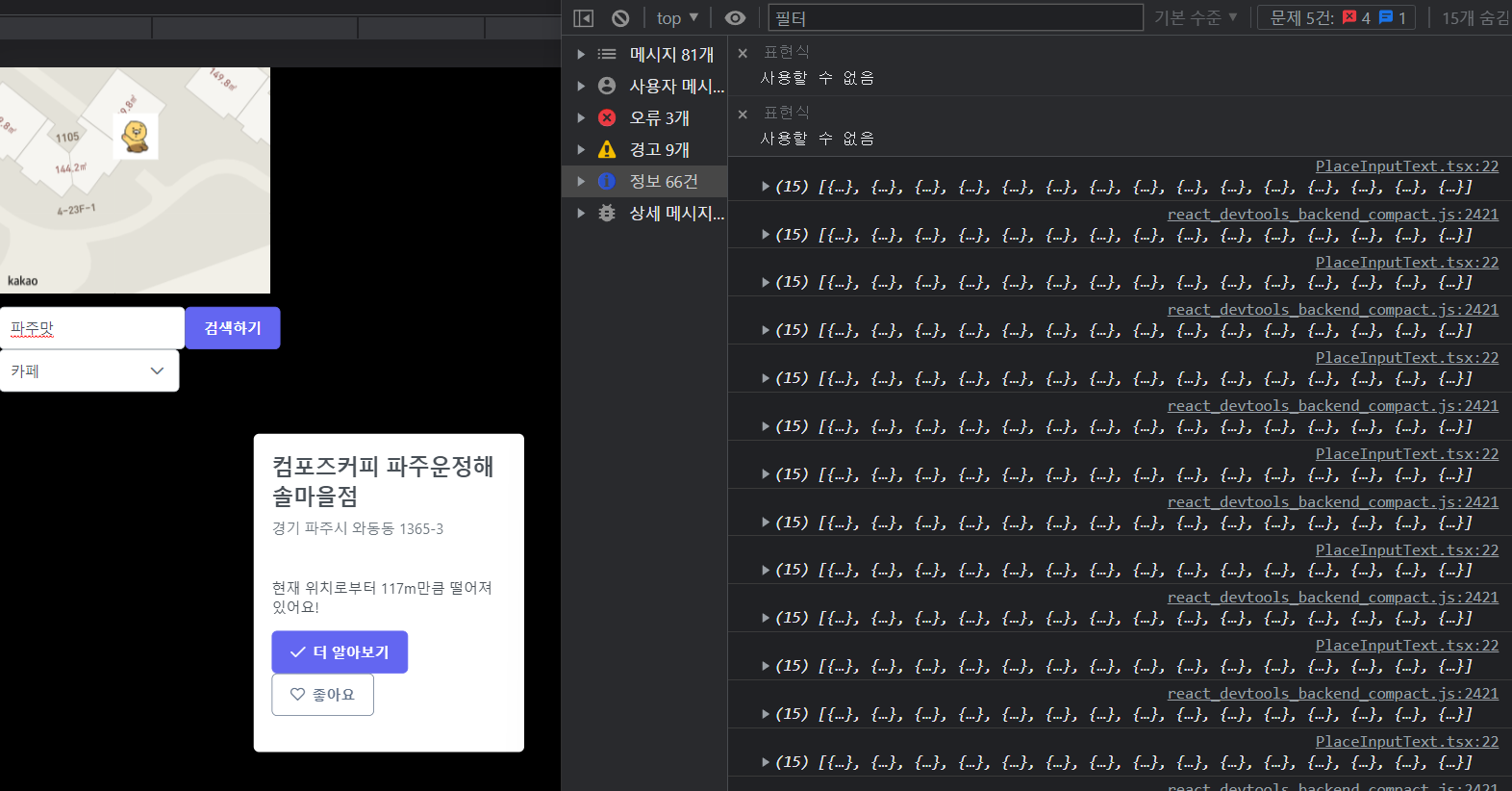
Task: Expand the first (15) array log entry
Action: 766,187
